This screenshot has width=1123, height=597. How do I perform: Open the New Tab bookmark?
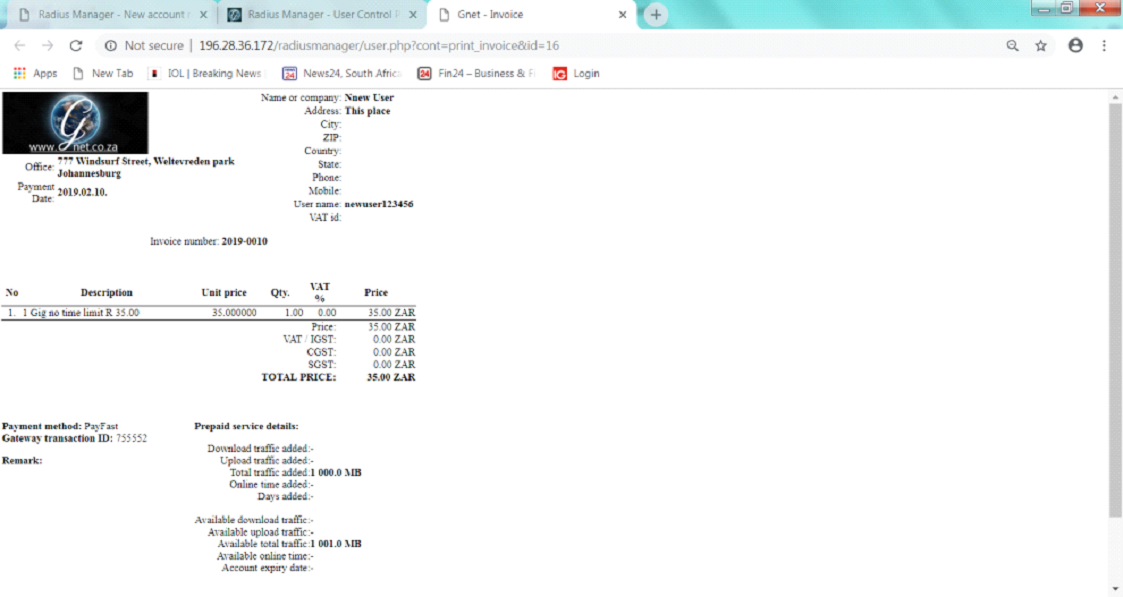[x=102, y=73]
